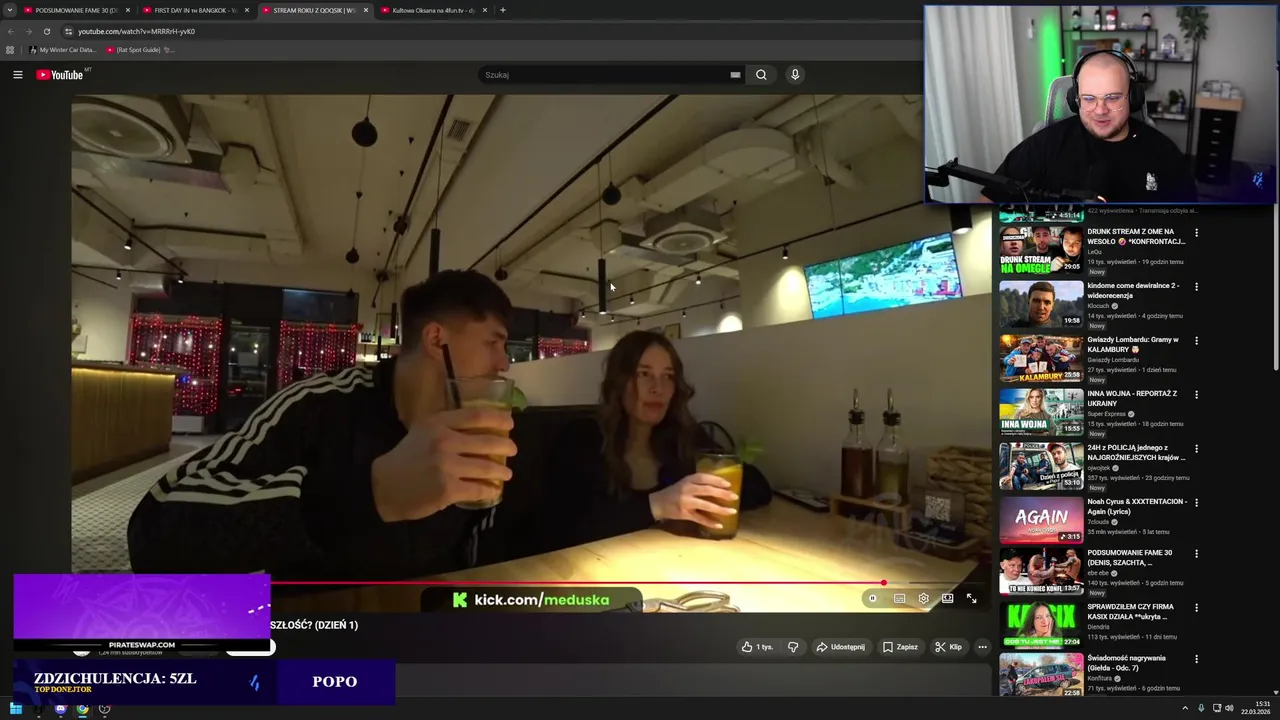Open the 24H z POLICJĄ video title
The image size is (1280, 720).
tap(1136, 452)
